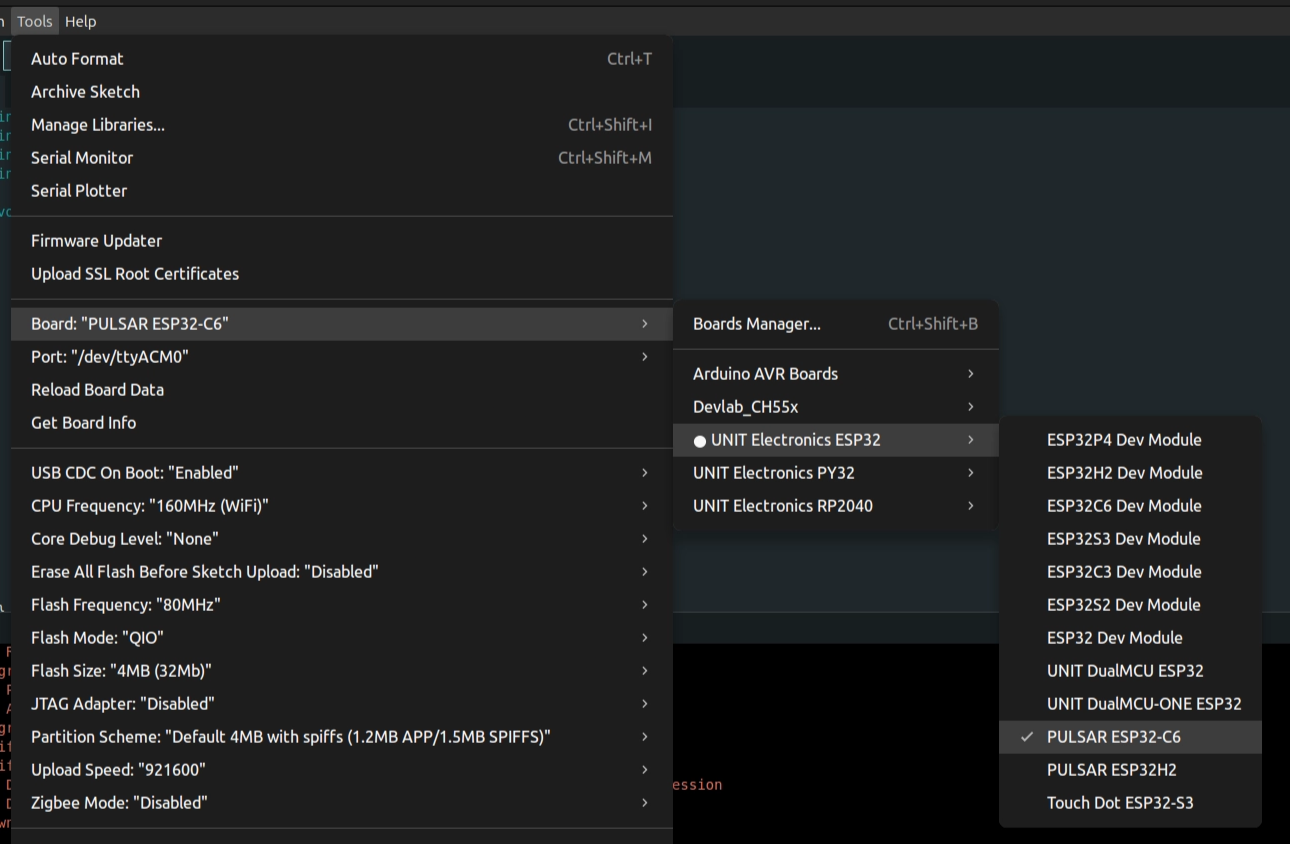Viewport: 1290px width, 844px height.
Task: Expand UNIT Electronics ESP32 boards
Action: click(836, 440)
